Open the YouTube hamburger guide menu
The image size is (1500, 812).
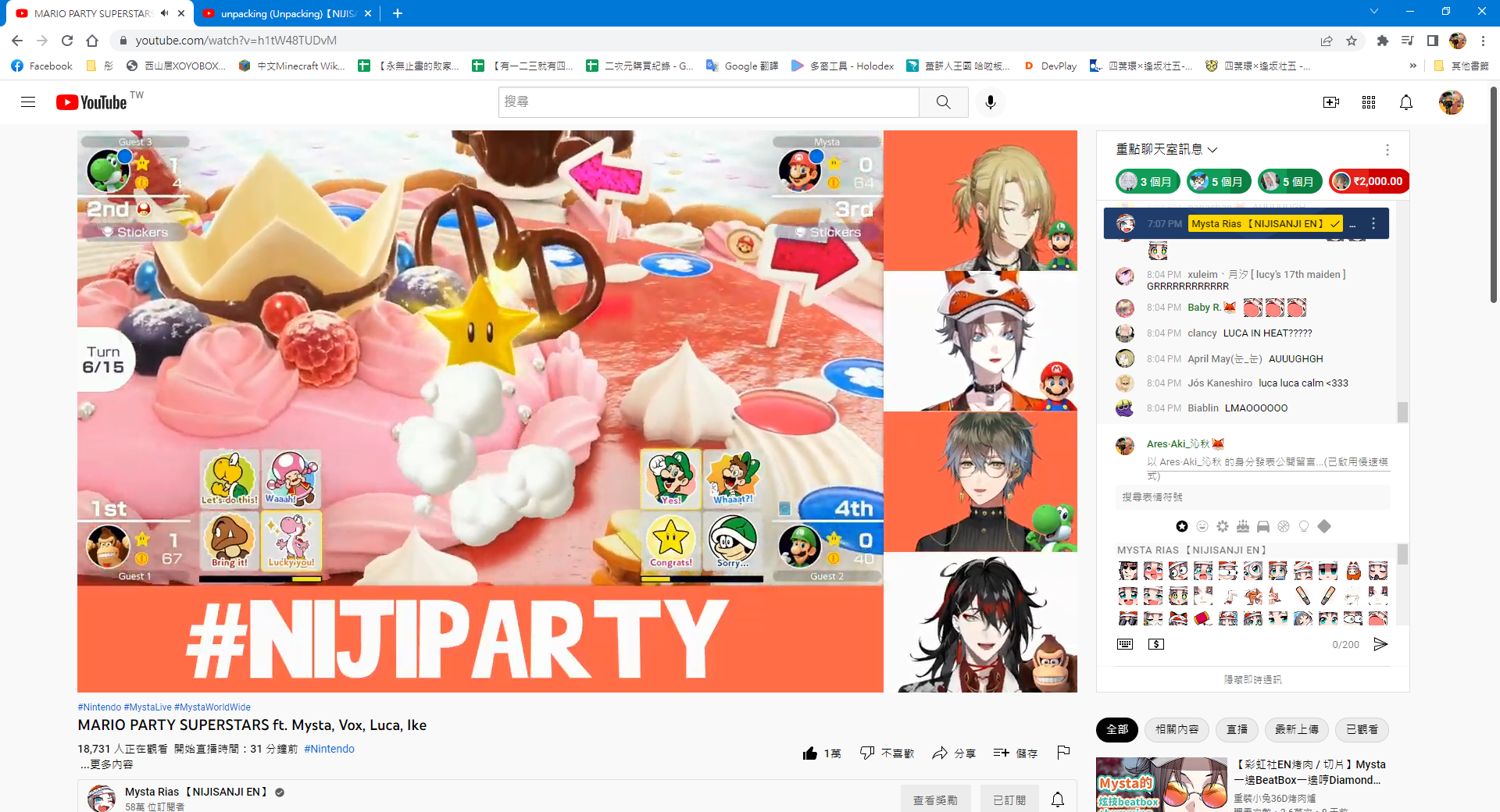[28, 102]
